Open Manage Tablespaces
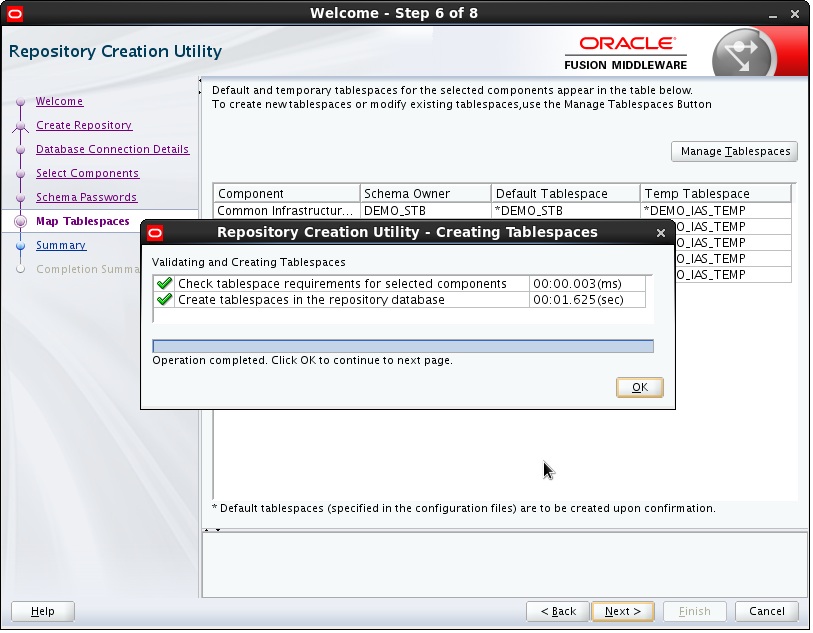 click(735, 152)
